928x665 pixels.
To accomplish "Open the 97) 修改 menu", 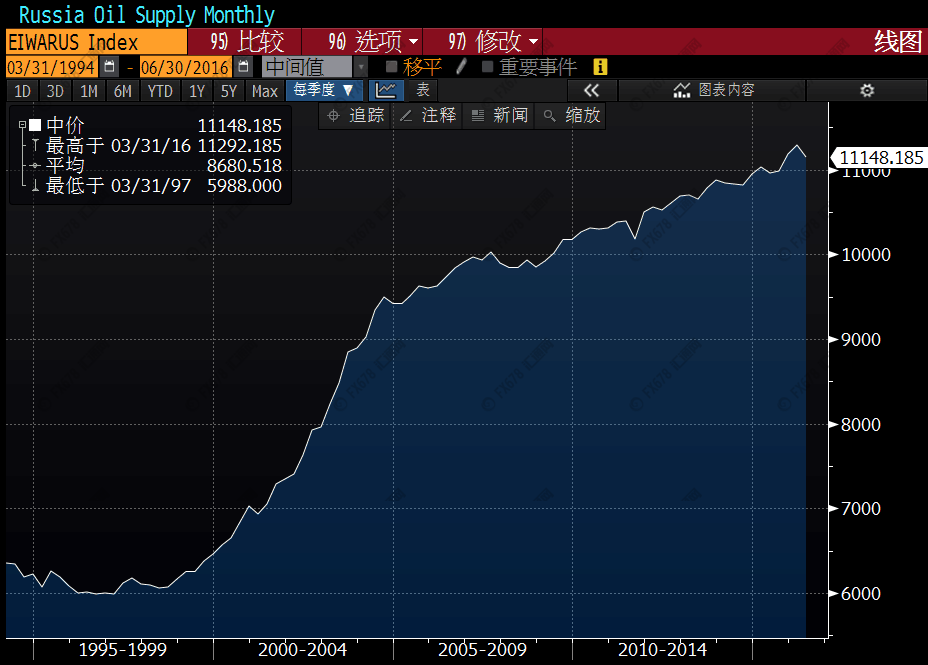I will click(x=493, y=42).
